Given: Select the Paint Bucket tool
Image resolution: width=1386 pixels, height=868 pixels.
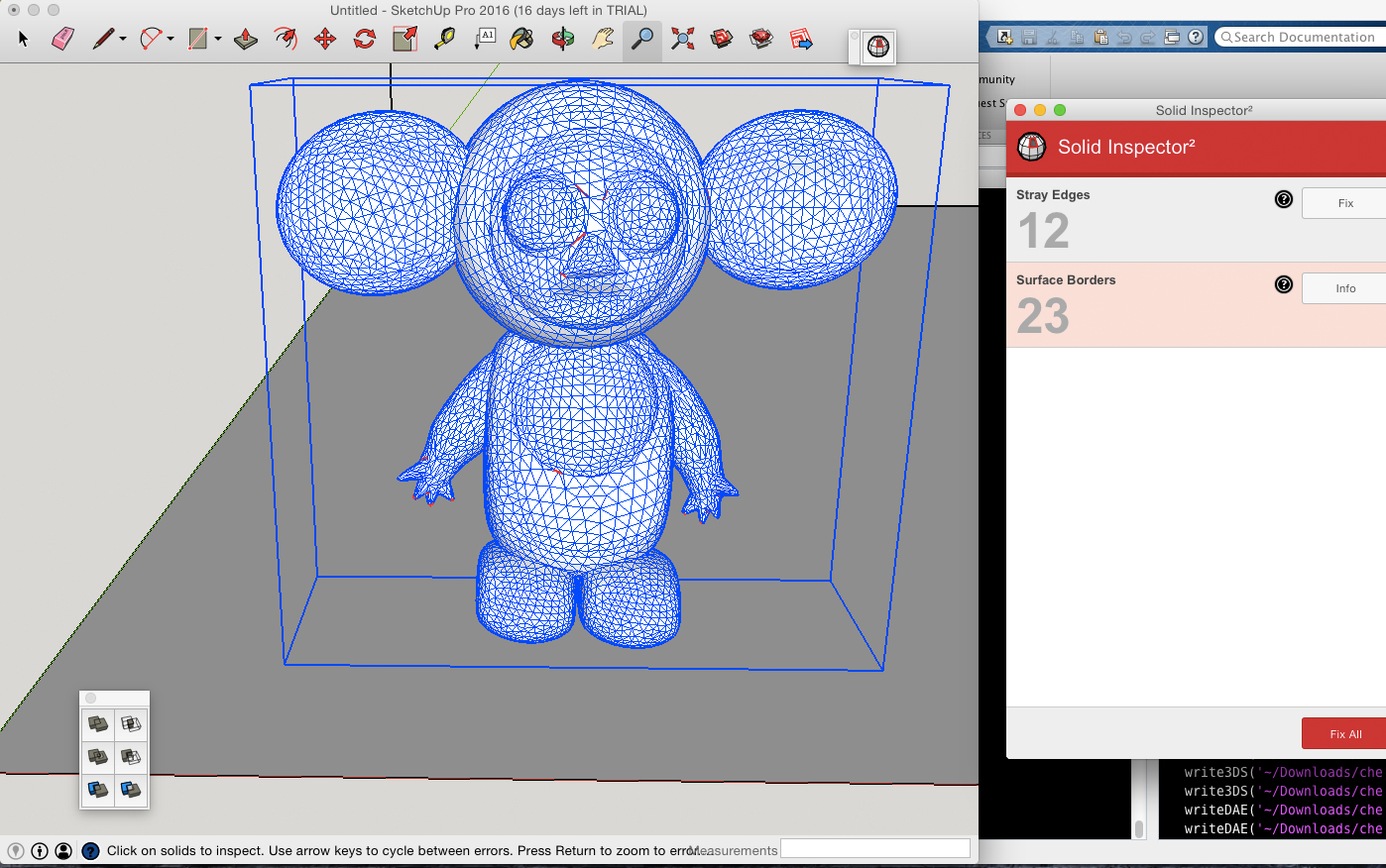Looking at the screenshot, I should [520, 40].
